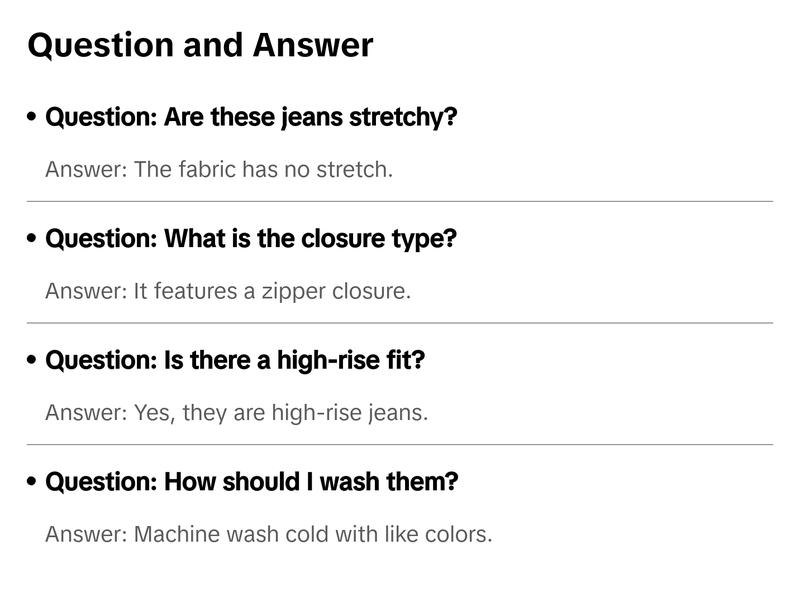Viewport: 800px width, 598px height.
Task: Expand the "How should I wash them?" question
Action: [x=252, y=482]
